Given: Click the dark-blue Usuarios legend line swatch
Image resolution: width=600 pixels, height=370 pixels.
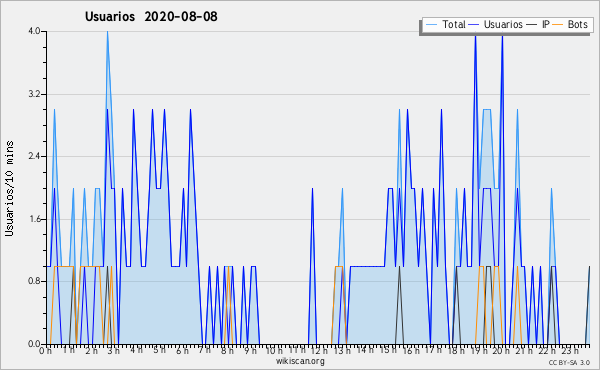Looking at the screenshot, I should [x=474, y=25].
